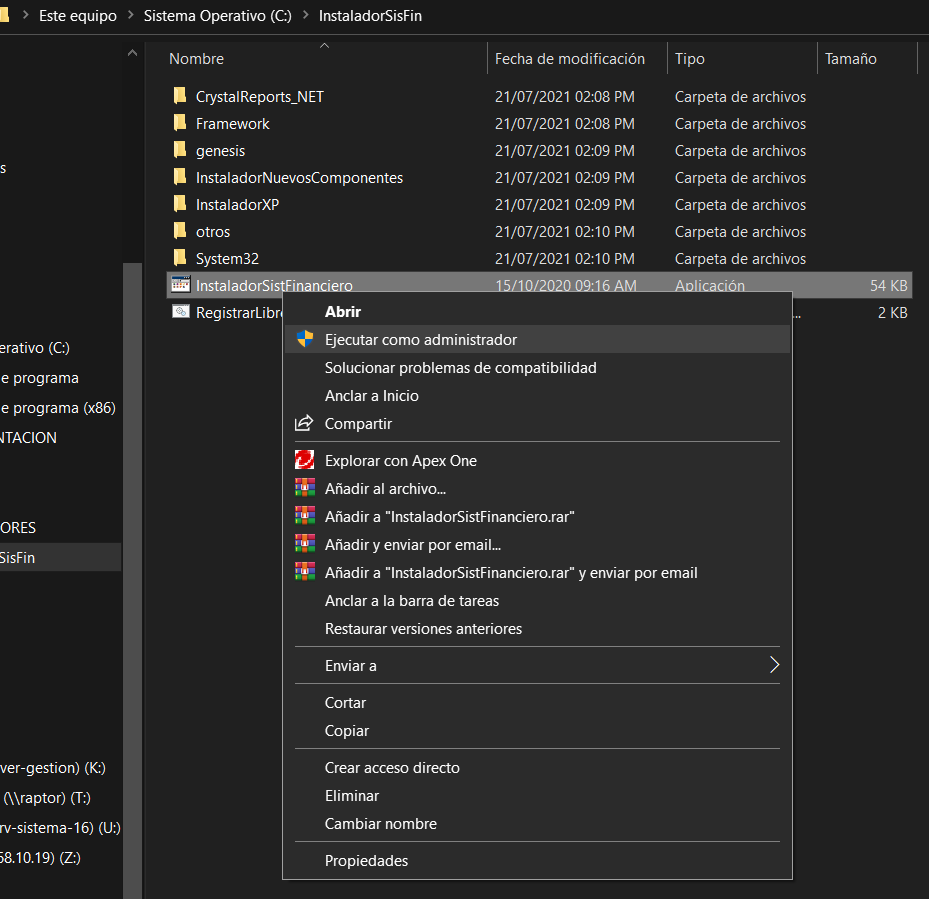Viewport: 929px width, 899px height.
Task: Click the administrator shield icon in the menu
Action: (x=305, y=339)
